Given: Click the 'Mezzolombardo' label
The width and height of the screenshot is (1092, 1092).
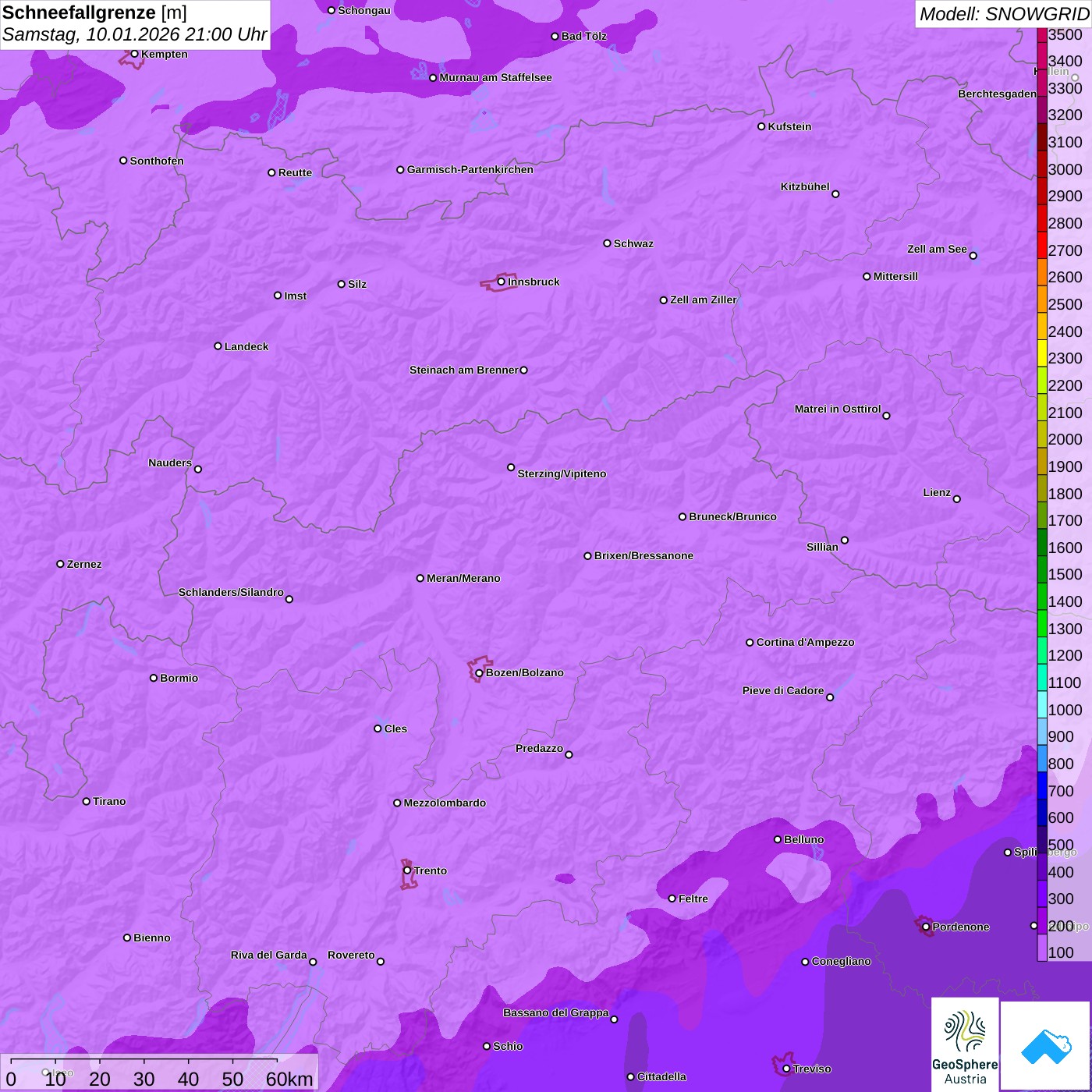Looking at the screenshot, I should (x=445, y=803).
